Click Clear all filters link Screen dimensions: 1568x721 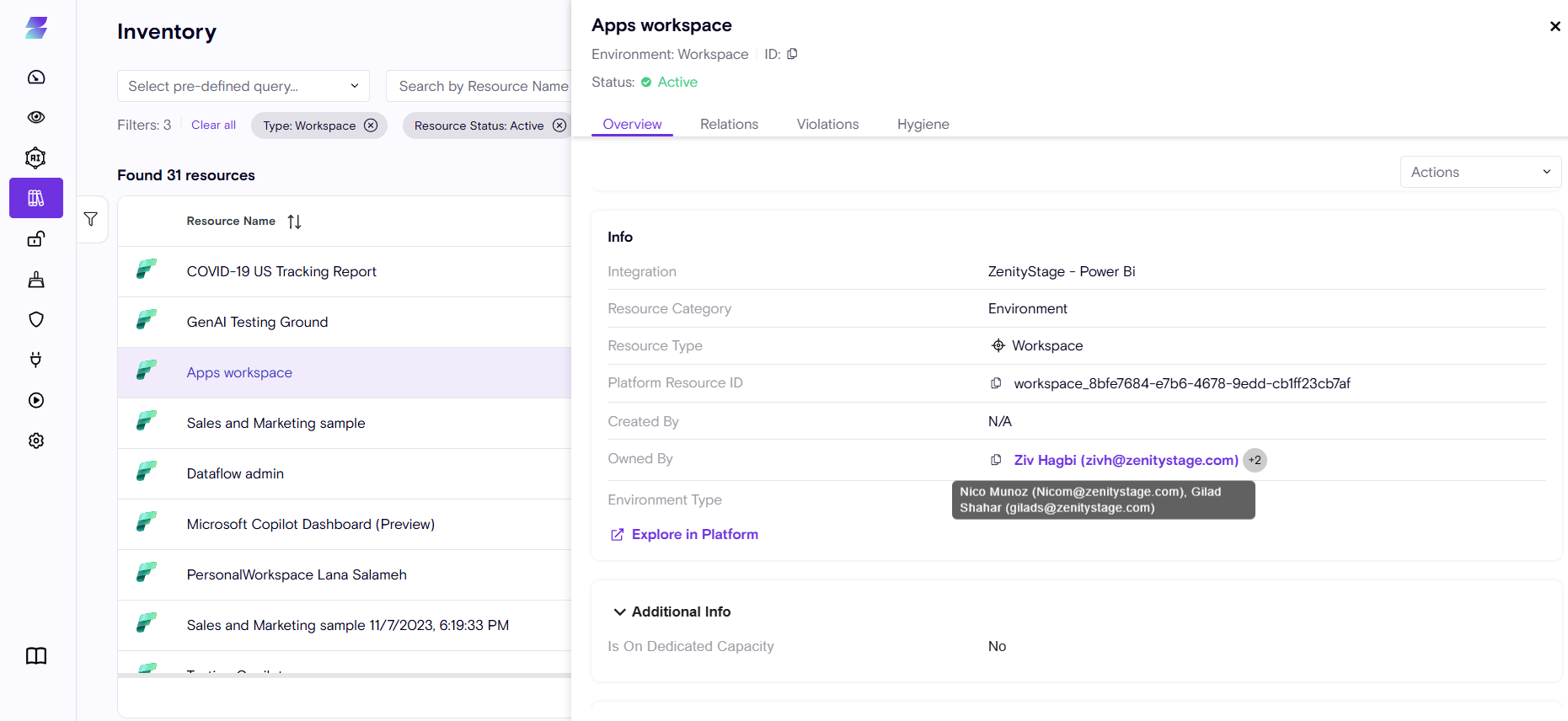pyautogui.click(x=213, y=125)
